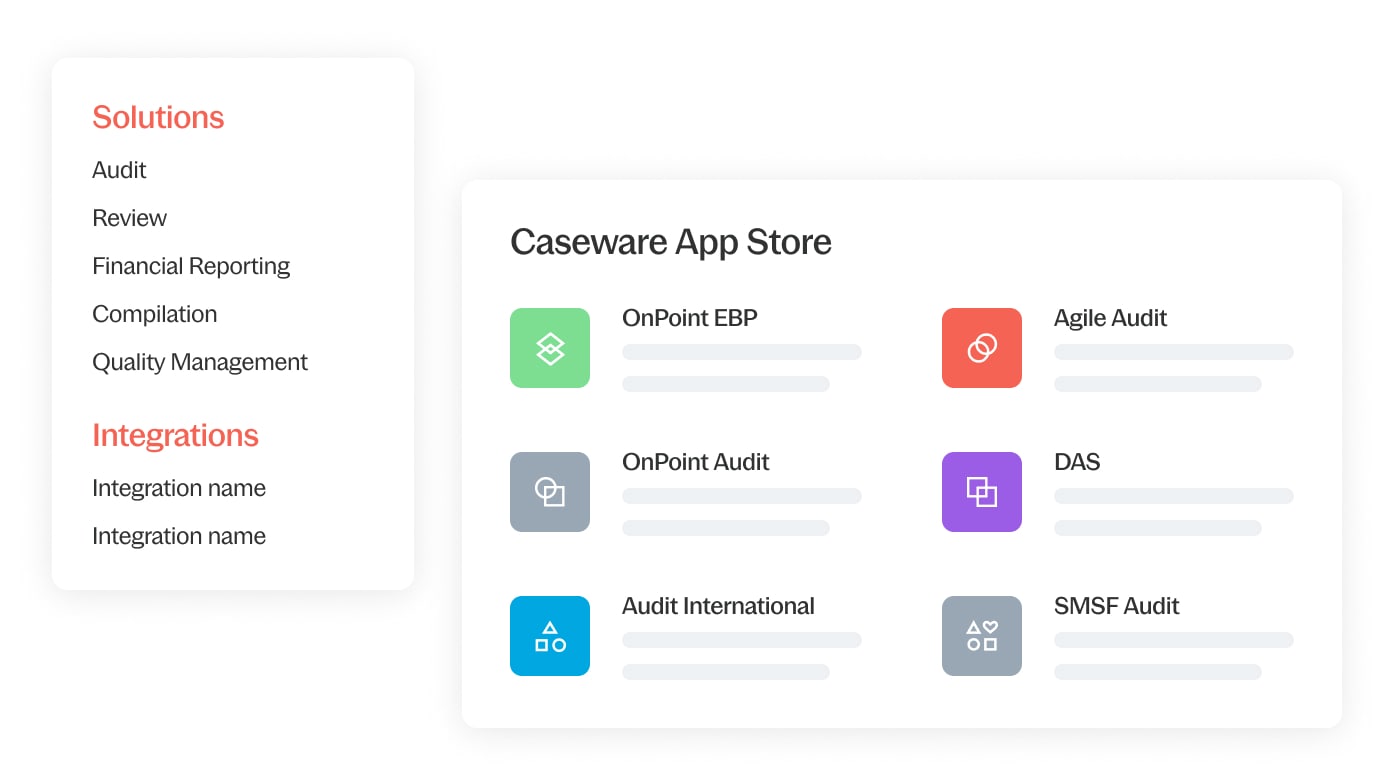Open the gray OnPoint Audit app icon
This screenshot has height=784, width=1392.
[x=550, y=492]
